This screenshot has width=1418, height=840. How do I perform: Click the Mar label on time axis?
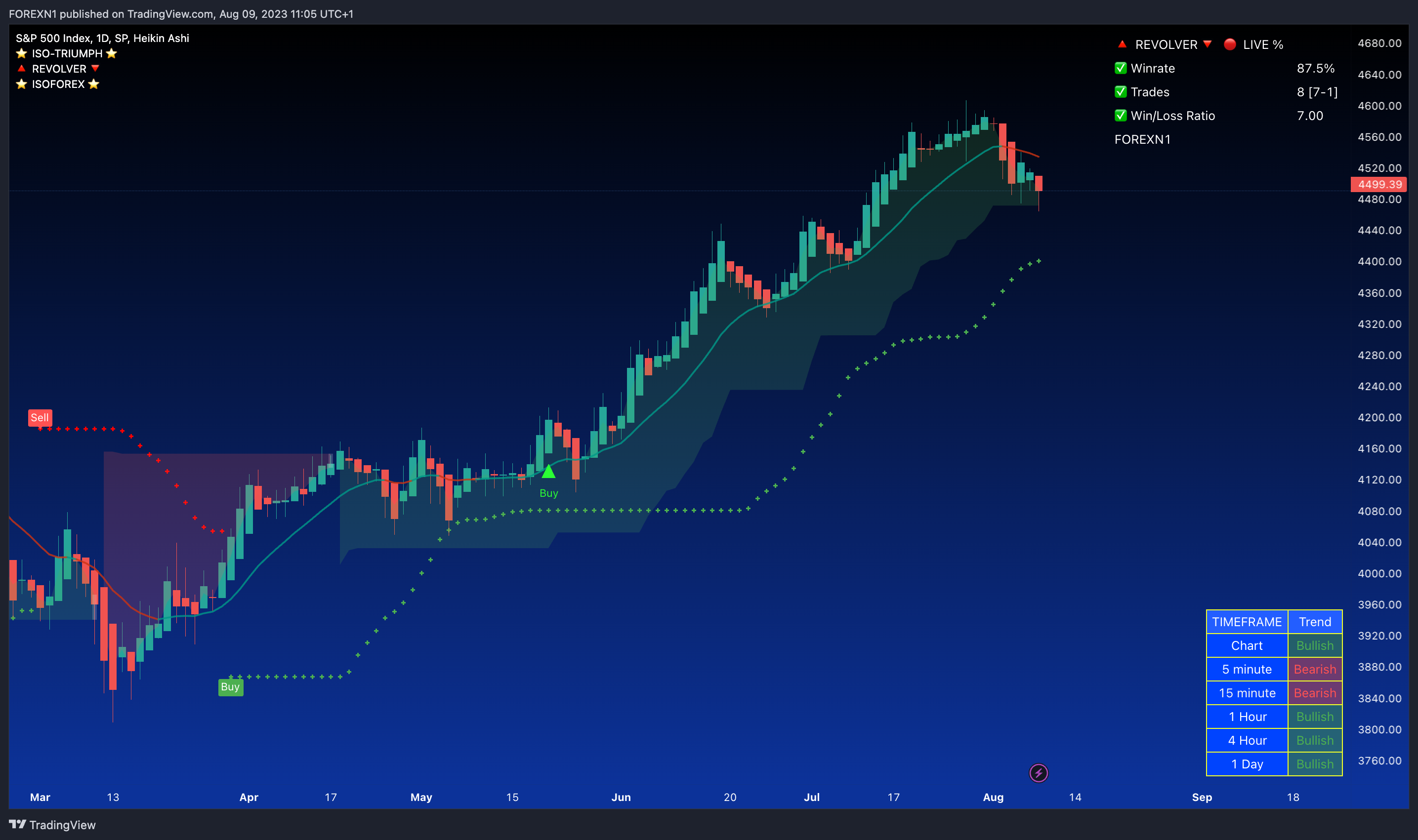tap(40, 797)
